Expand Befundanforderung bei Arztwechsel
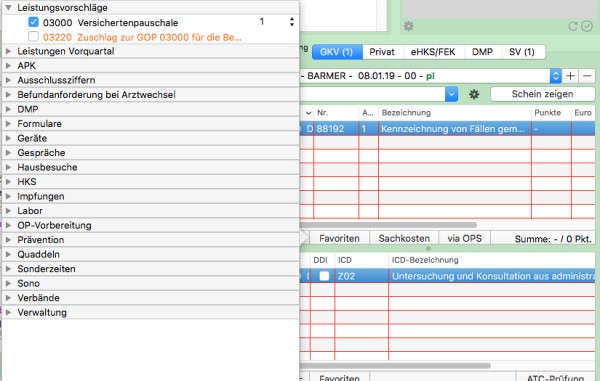This screenshot has width=600, height=381. (x=8, y=94)
